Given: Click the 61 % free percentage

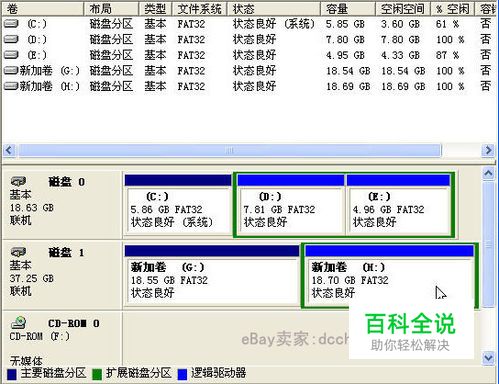Looking at the screenshot, I should 447,24.
